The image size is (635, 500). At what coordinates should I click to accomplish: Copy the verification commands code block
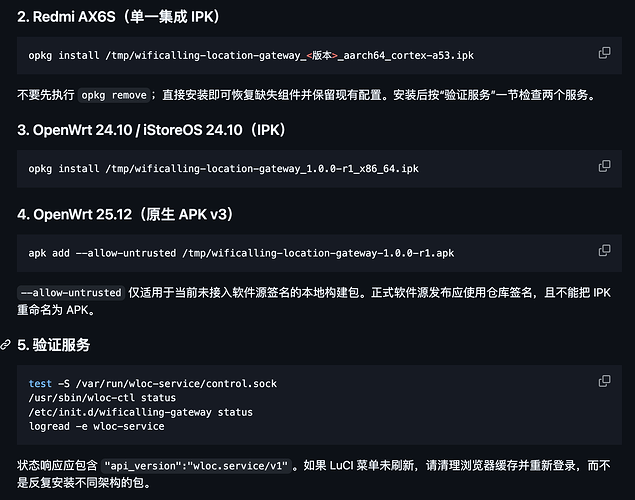604,381
